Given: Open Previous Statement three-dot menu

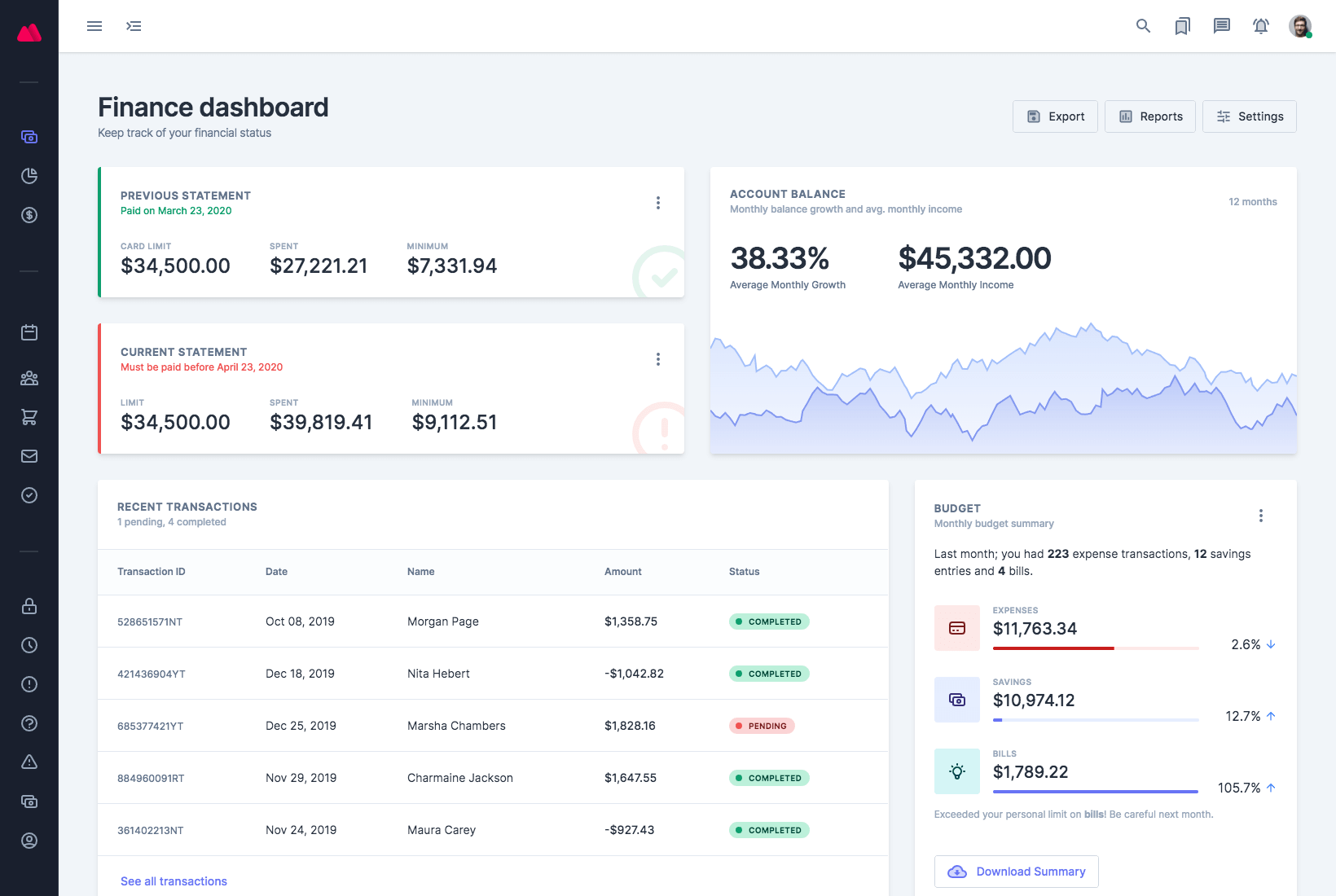Looking at the screenshot, I should 658,203.
